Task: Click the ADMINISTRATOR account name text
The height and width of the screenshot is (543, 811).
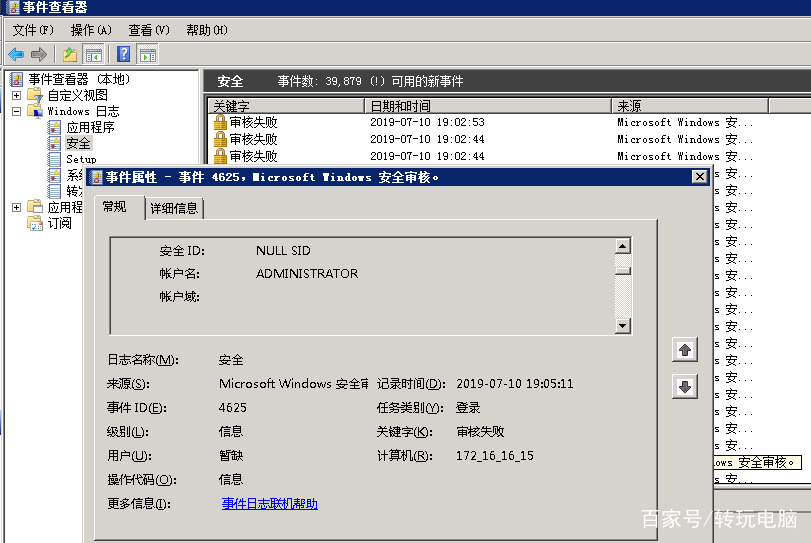Action: tap(307, 274)
